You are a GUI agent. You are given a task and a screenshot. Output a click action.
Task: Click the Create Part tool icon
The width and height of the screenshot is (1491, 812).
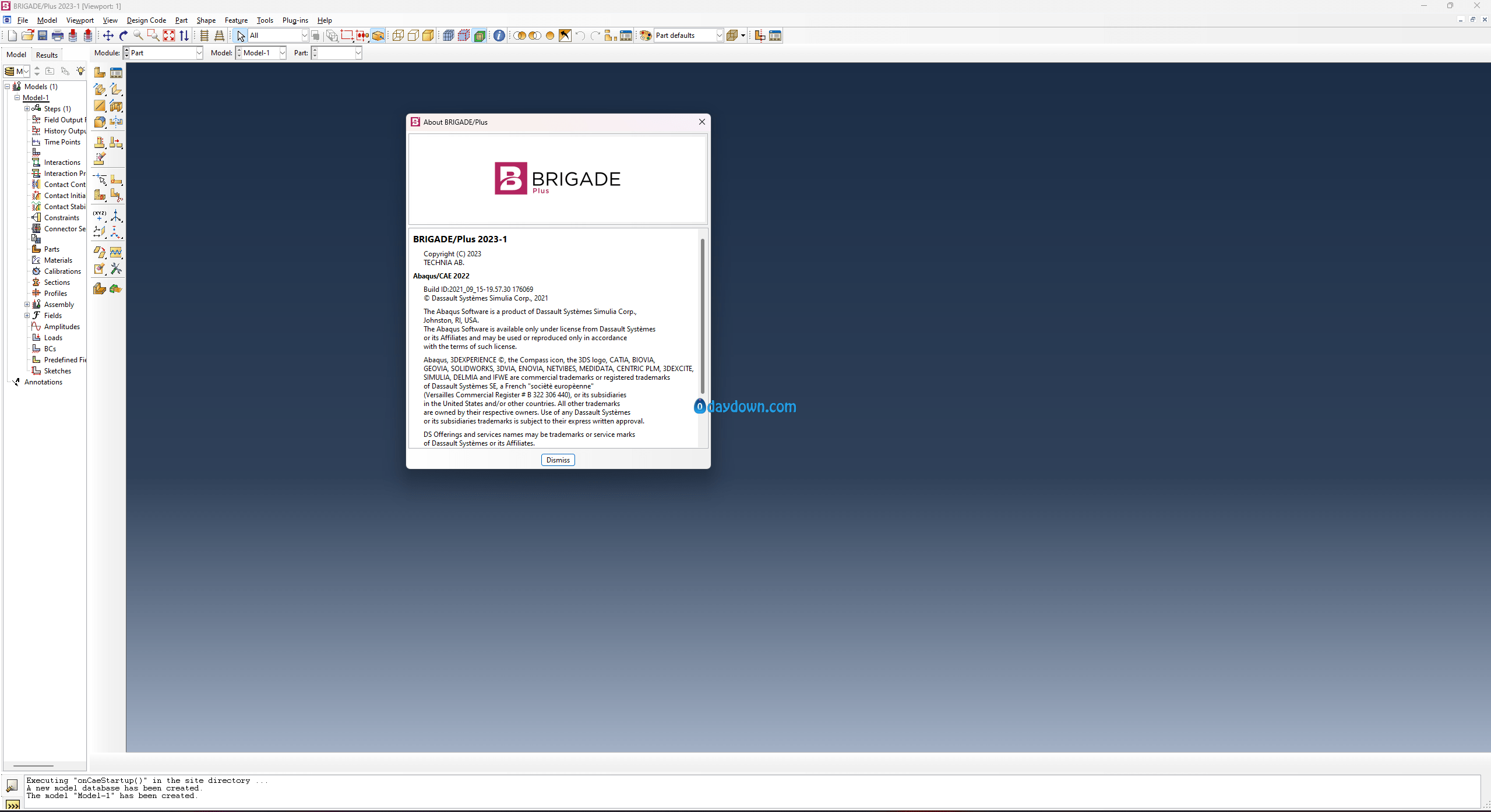tap(100, 73)
